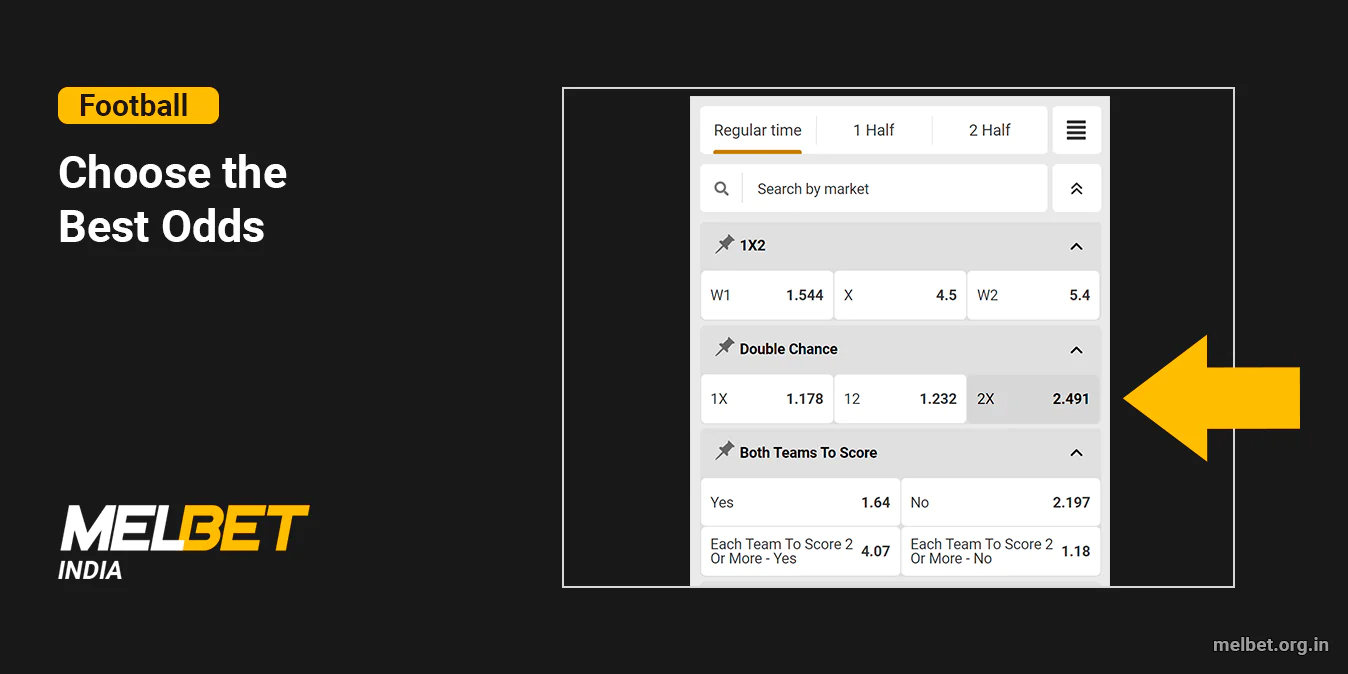Screen dimensions: 1348x674
Task: Pin the Both Teams To Score market
Action: pyautogui.click(x=723, y=452)
